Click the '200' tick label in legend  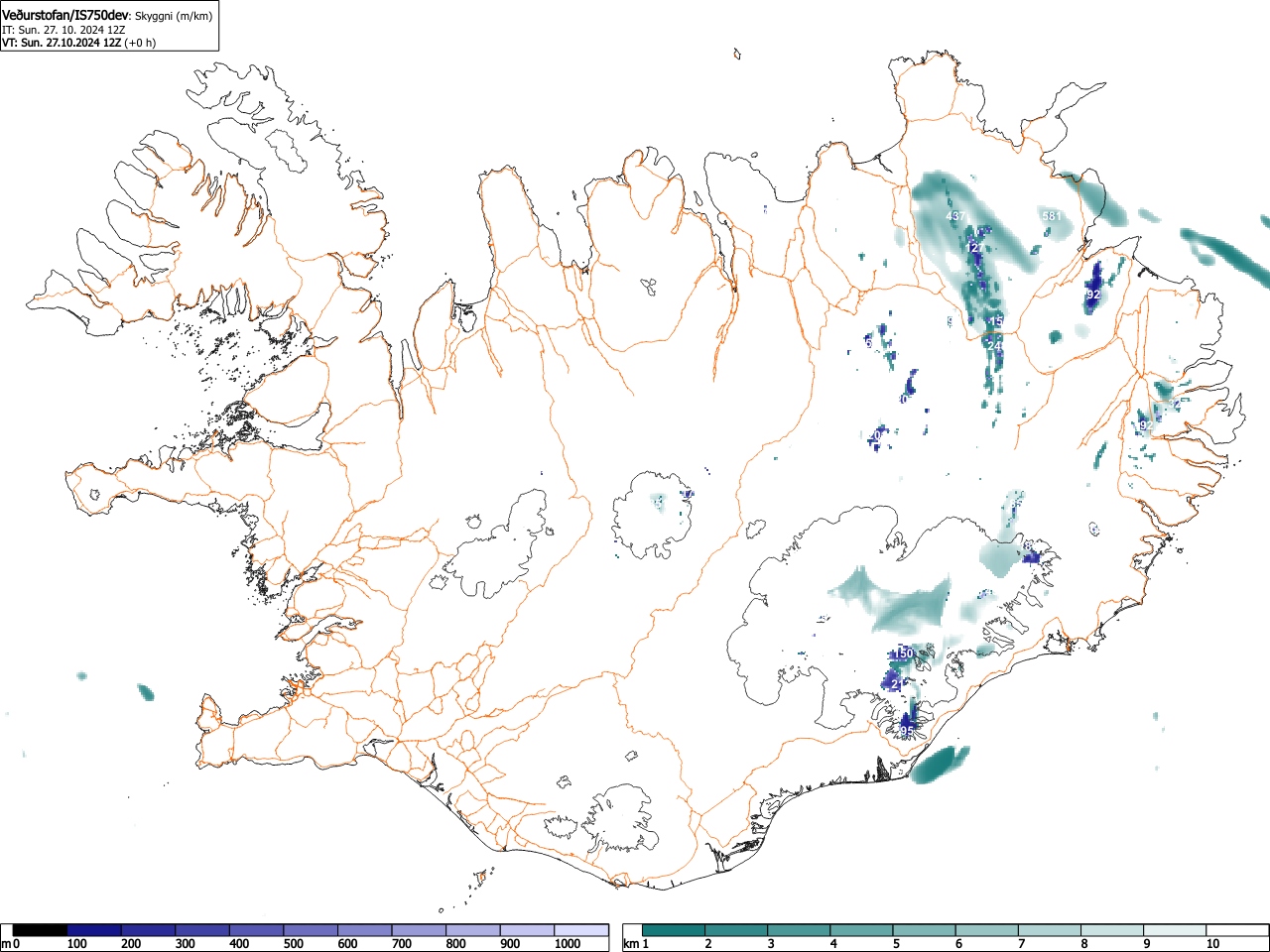(131, 944)
